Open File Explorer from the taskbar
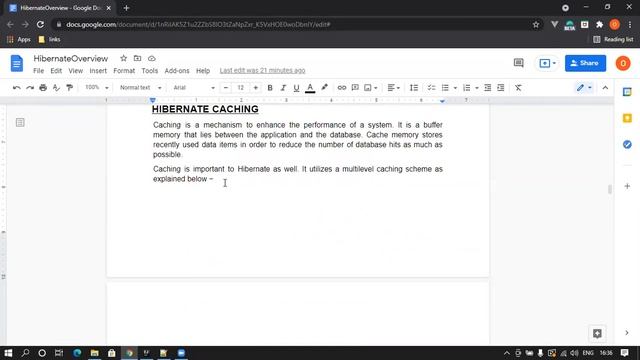640x360 pixels. tap(95, 353)
